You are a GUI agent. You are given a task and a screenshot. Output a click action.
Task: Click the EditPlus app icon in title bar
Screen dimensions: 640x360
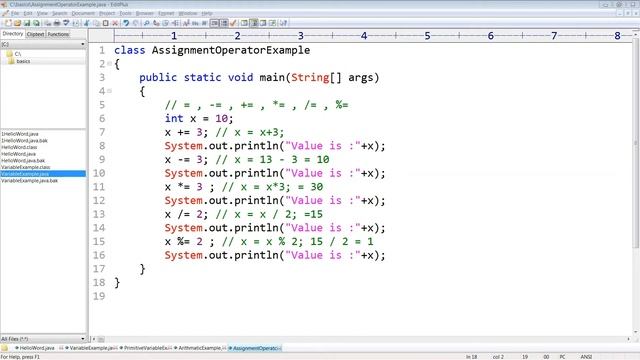click(4, 4)
